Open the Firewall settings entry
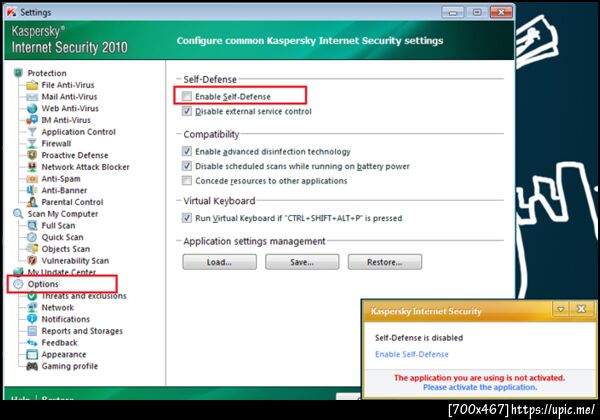 56,143
